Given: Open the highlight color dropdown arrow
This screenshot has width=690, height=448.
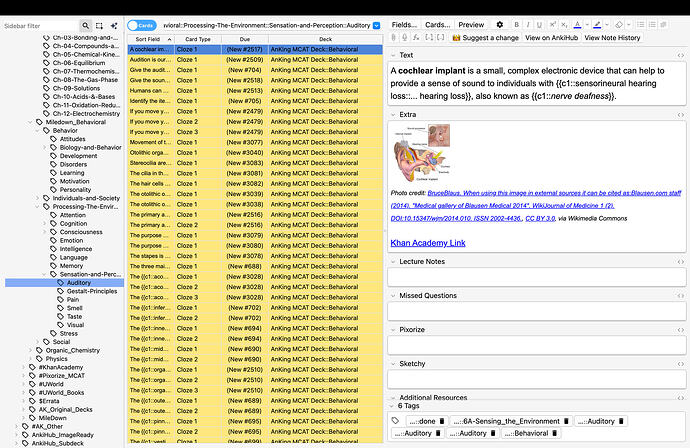Looking at the screenshot, I should [x=607, y=25].
